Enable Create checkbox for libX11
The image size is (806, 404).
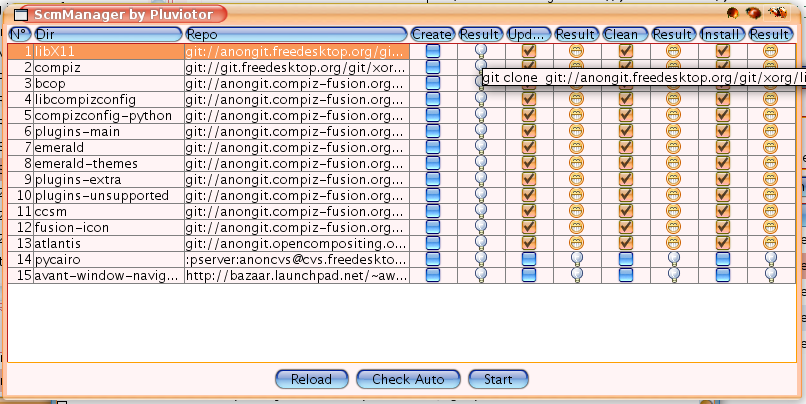tap(433, 51)
